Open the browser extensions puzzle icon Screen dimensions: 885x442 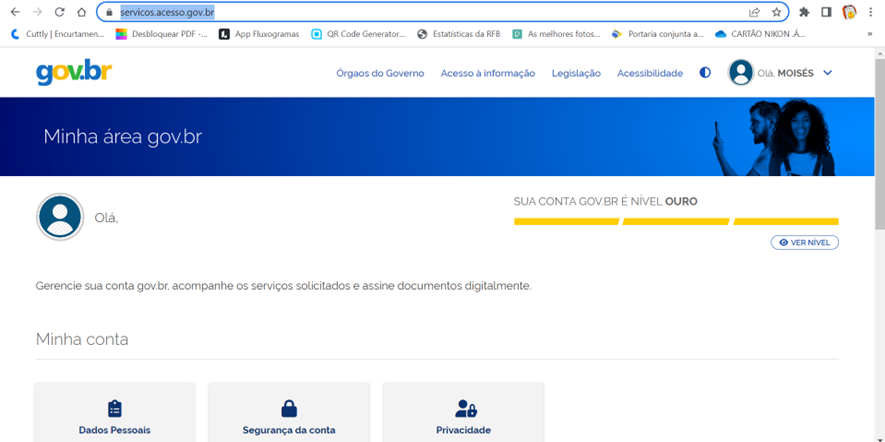click(803, 12)
